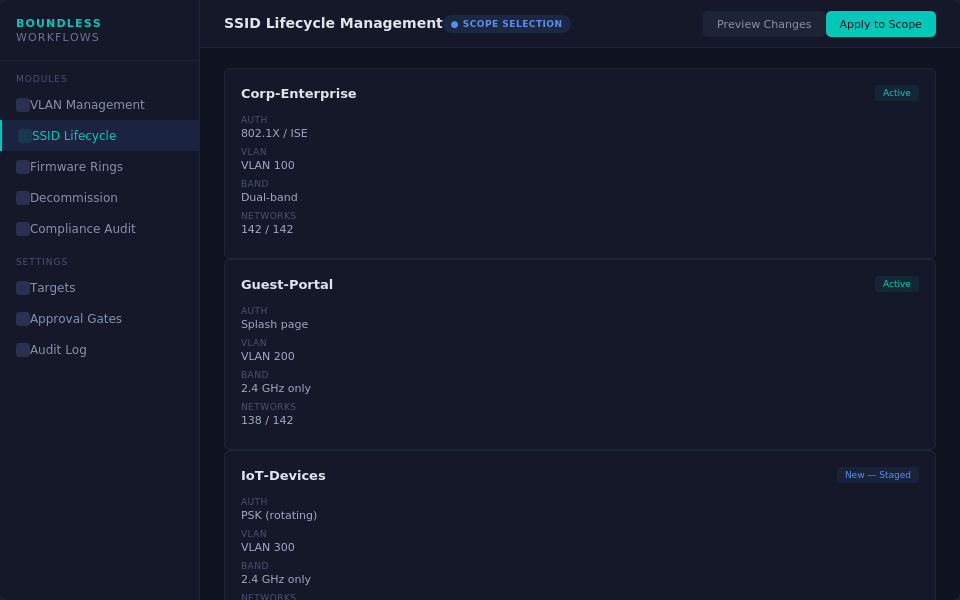The image size is (960, 600).
Task: Click the Compliance Audit icon
Action: [23, 229]
